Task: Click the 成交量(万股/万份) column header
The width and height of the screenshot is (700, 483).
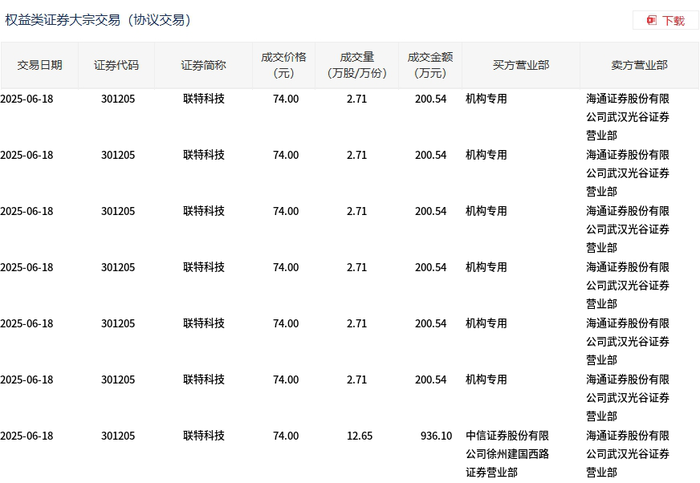Action: pyautogui.click(x=357, y=65)
